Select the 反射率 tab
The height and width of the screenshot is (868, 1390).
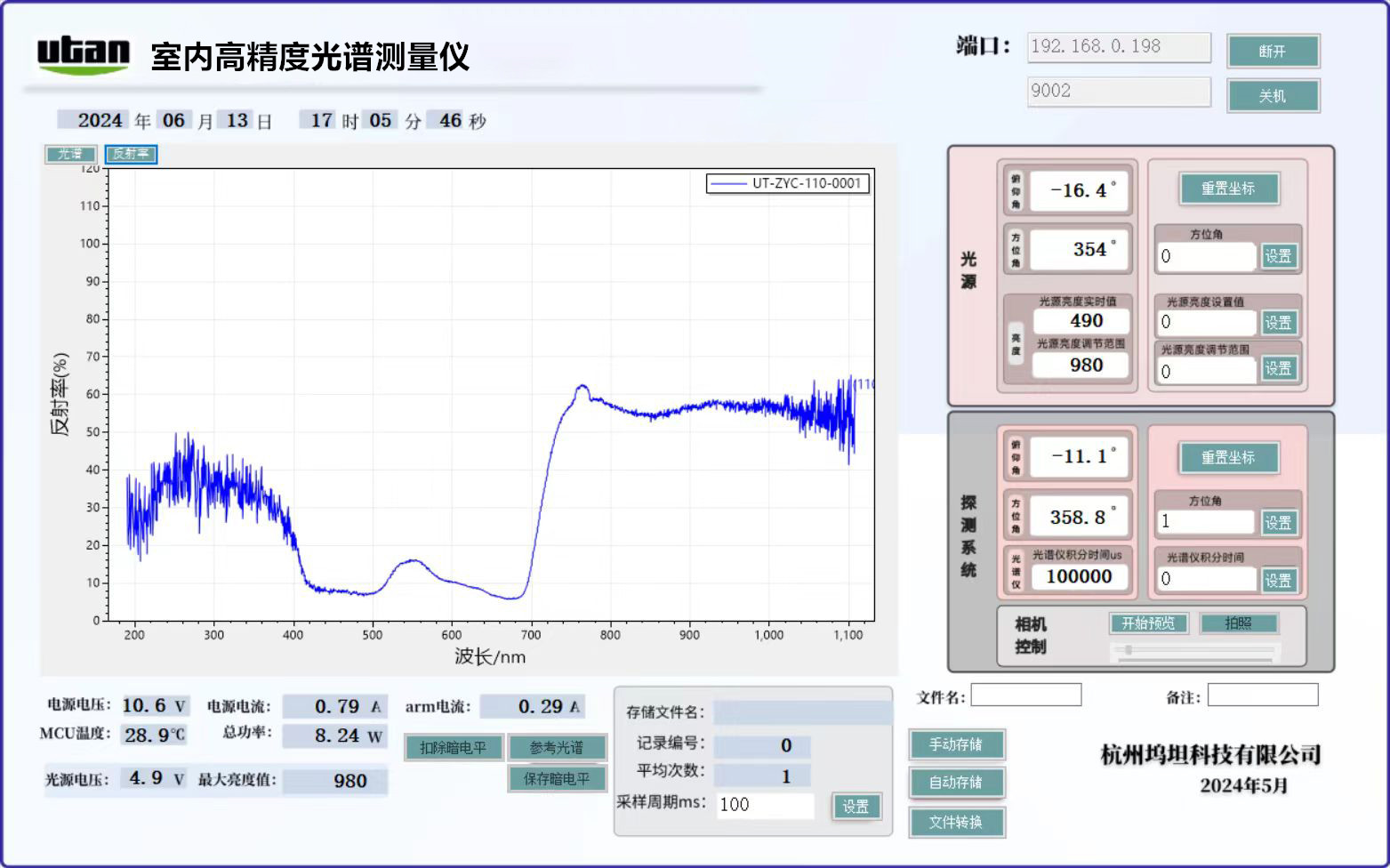(131, 154)
